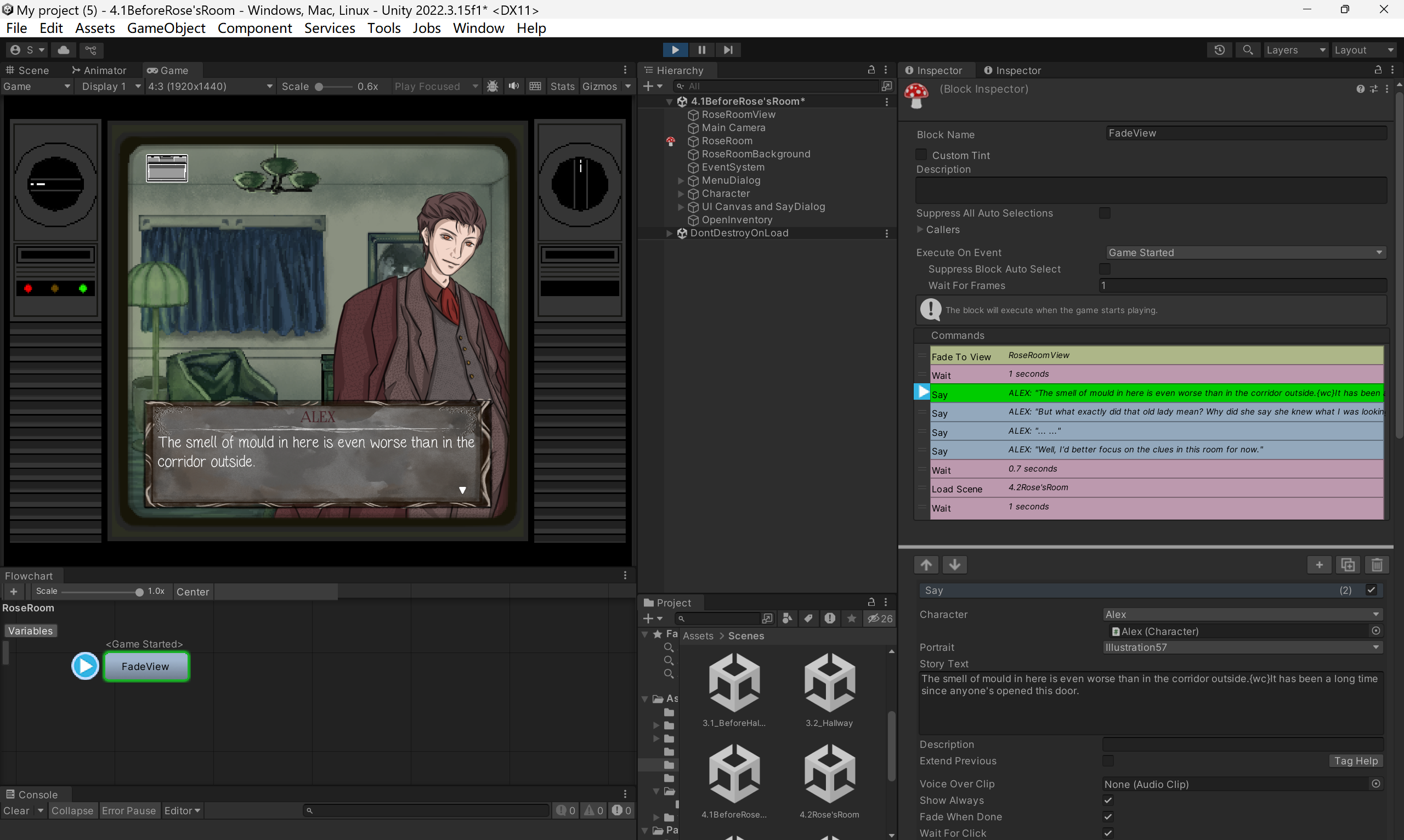Click the Step frame button
The height and width of the screenshot is (840, 1404).
pos(728,50)
